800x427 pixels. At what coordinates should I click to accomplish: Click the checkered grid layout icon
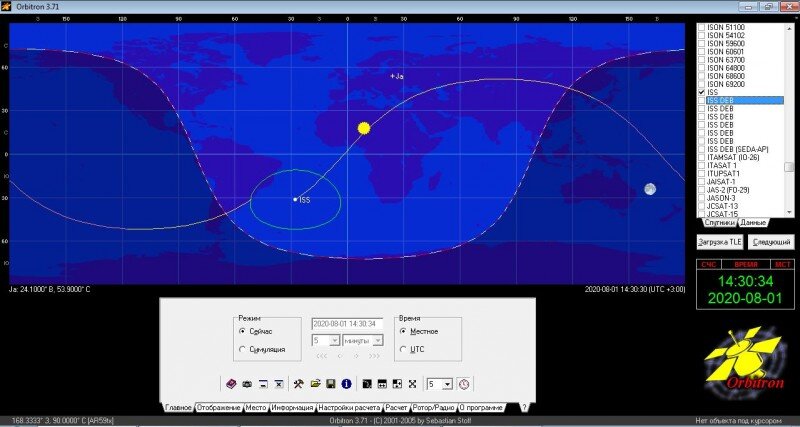(x=397, y=384)
